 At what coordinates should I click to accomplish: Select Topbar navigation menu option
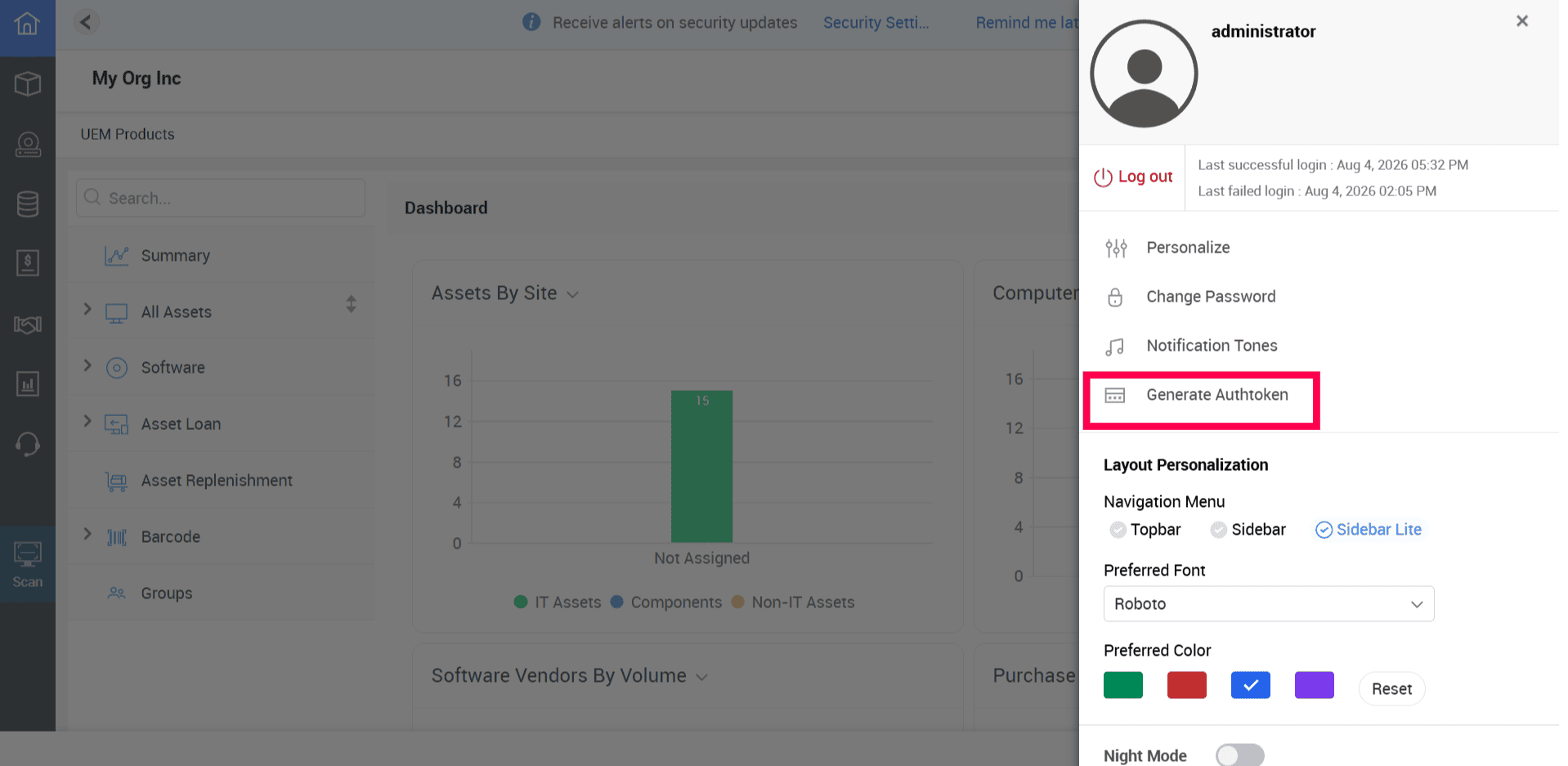[1145, 530]
